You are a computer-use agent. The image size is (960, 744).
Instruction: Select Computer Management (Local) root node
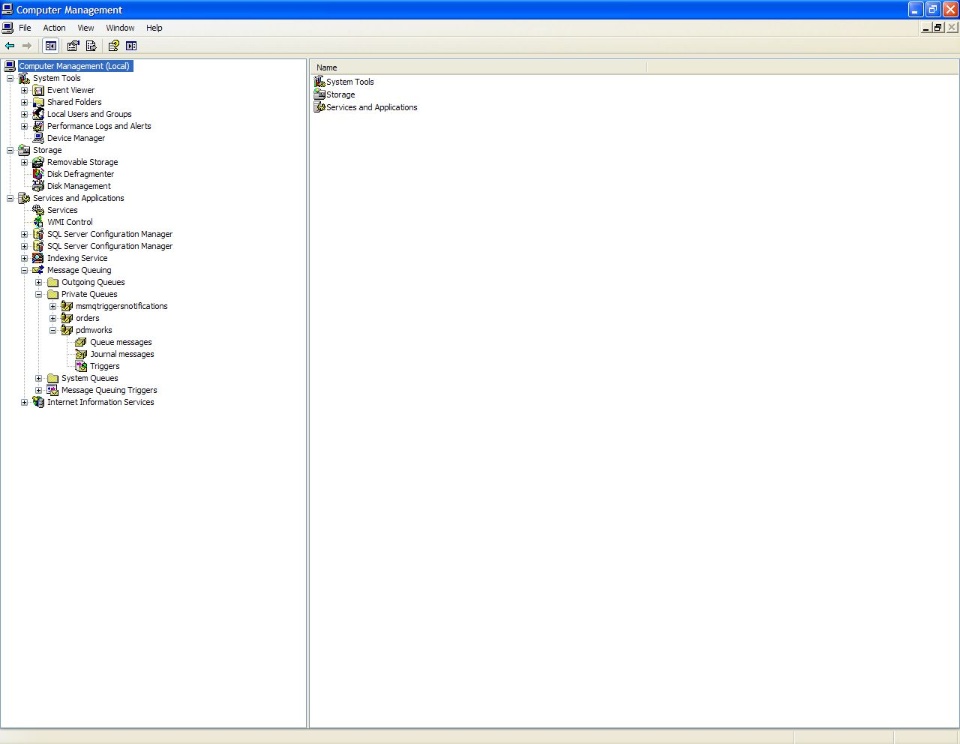click(x=74, y=66)
